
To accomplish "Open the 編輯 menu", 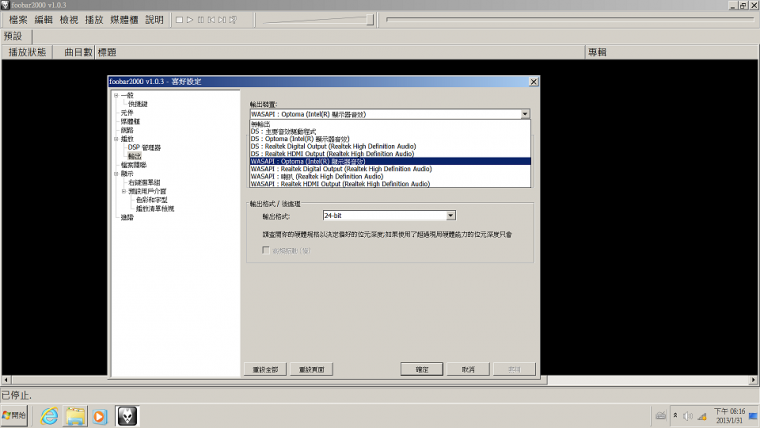I will [44, 20].
